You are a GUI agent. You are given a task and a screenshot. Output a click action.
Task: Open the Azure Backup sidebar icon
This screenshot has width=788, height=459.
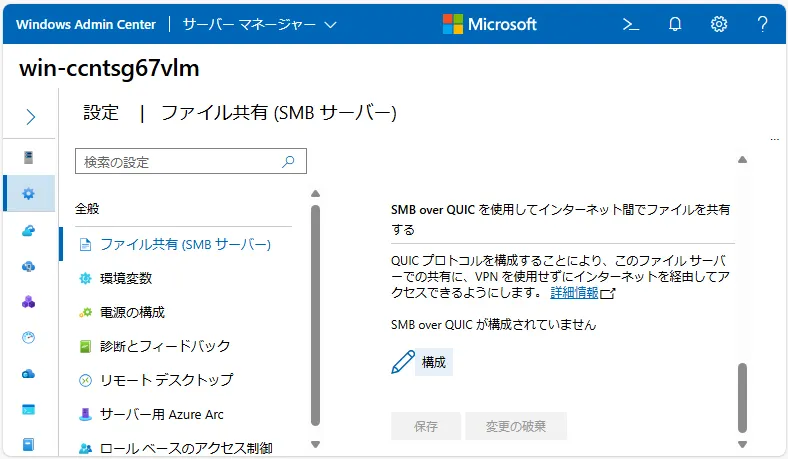click(29, 266)
